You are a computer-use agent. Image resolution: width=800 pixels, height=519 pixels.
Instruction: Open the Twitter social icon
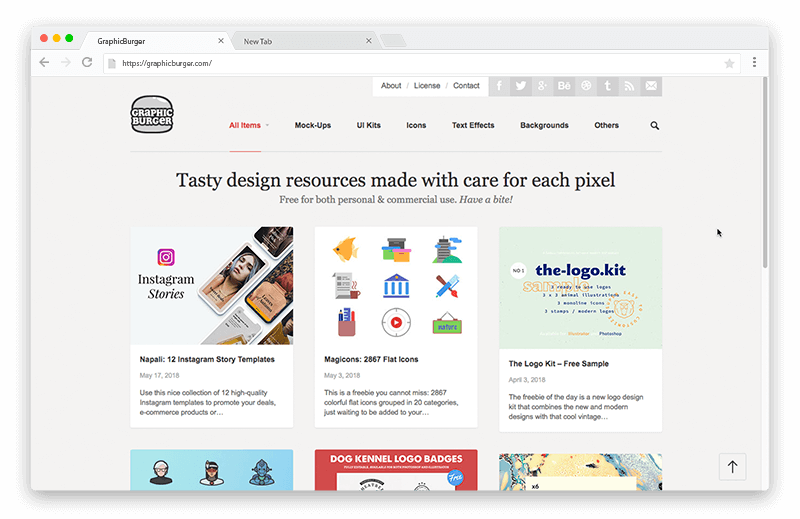[521, 86]
